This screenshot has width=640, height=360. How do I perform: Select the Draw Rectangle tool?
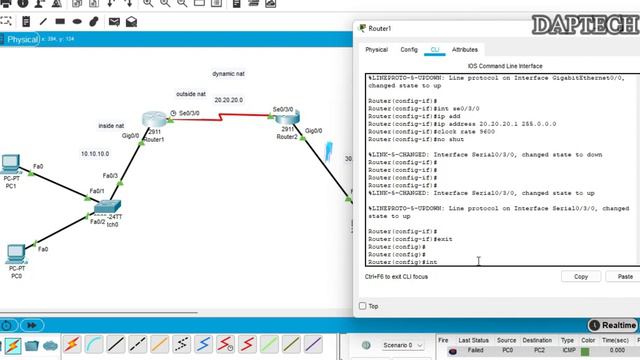[60, 22]
